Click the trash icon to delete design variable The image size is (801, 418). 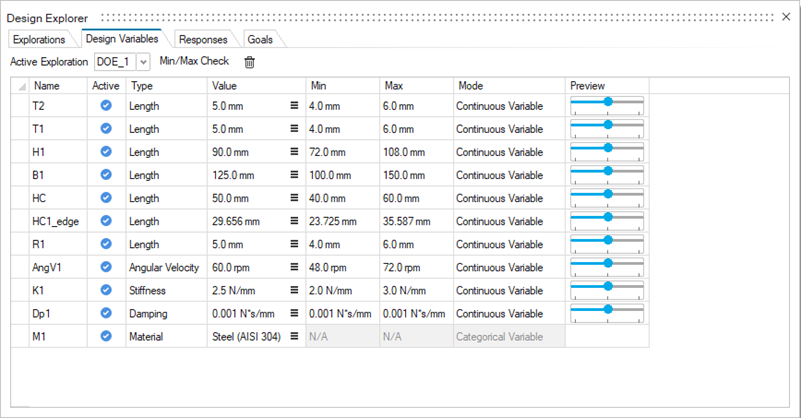pyautogui.click(x=250, y=62)
